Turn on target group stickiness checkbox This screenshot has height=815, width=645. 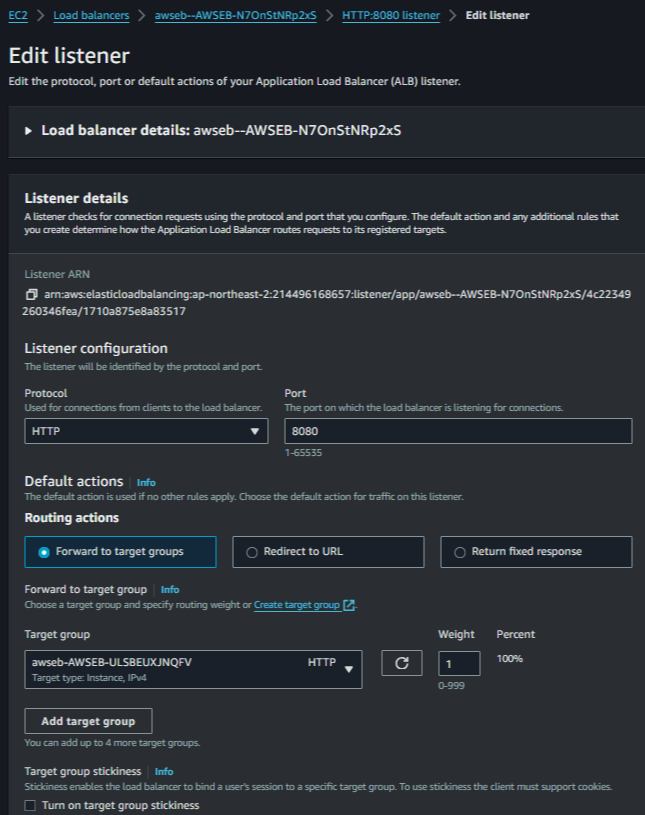coord(31,805)
